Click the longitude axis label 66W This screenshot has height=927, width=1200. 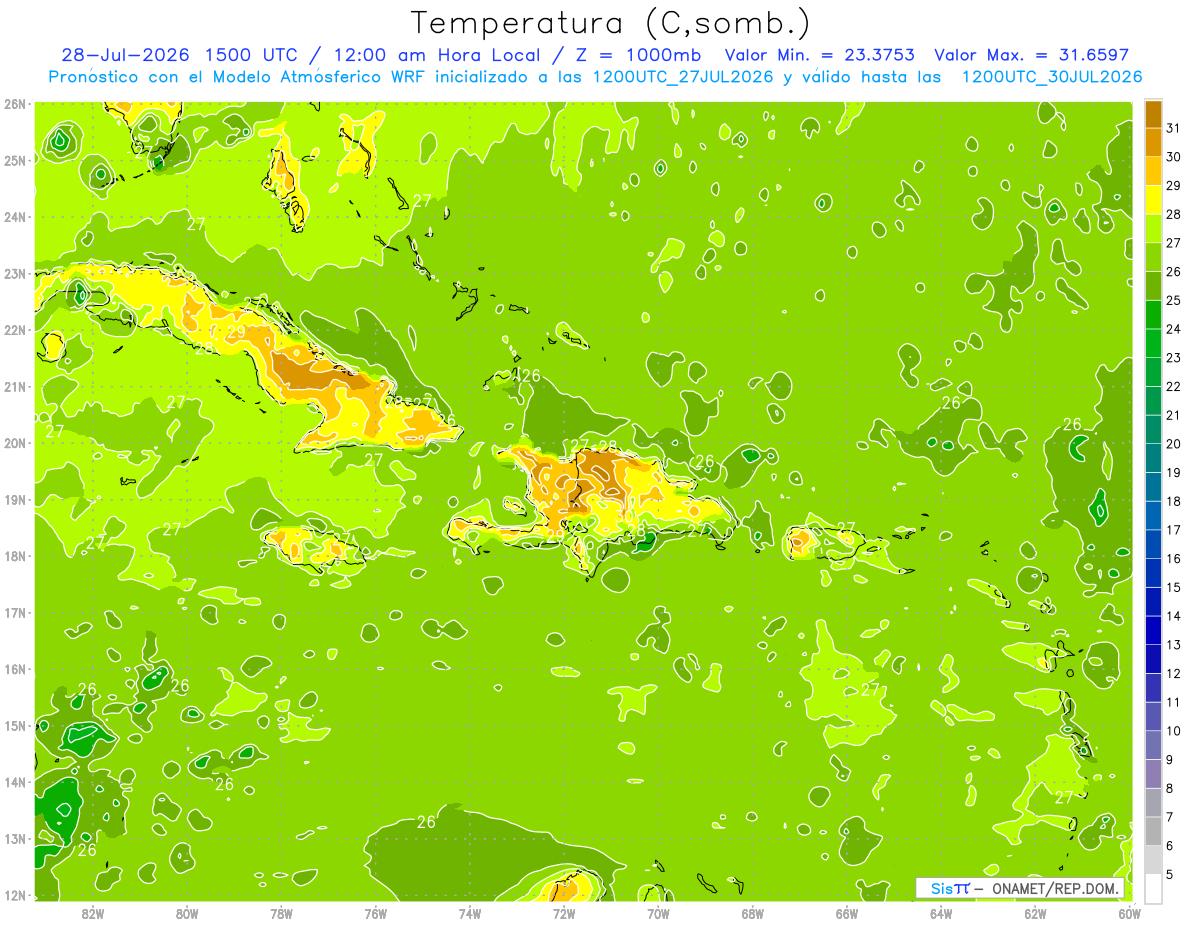[847, 914]
